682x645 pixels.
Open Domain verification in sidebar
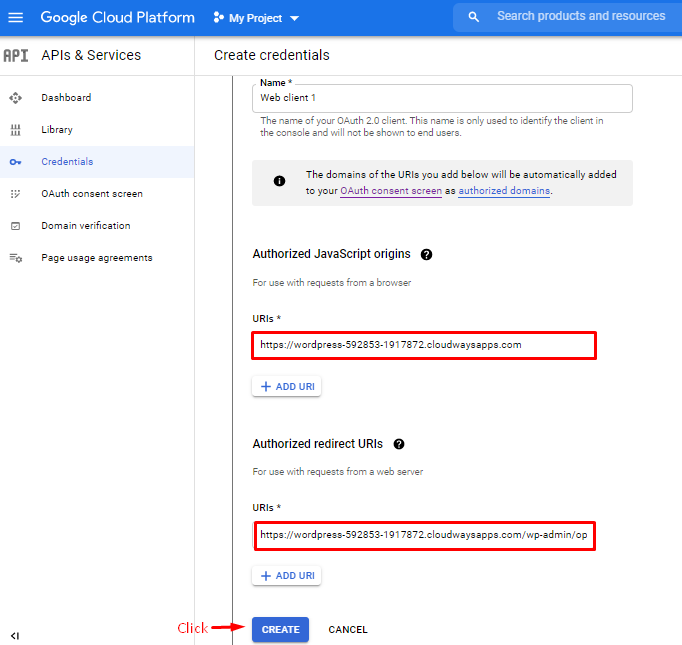tap(86, 226)
